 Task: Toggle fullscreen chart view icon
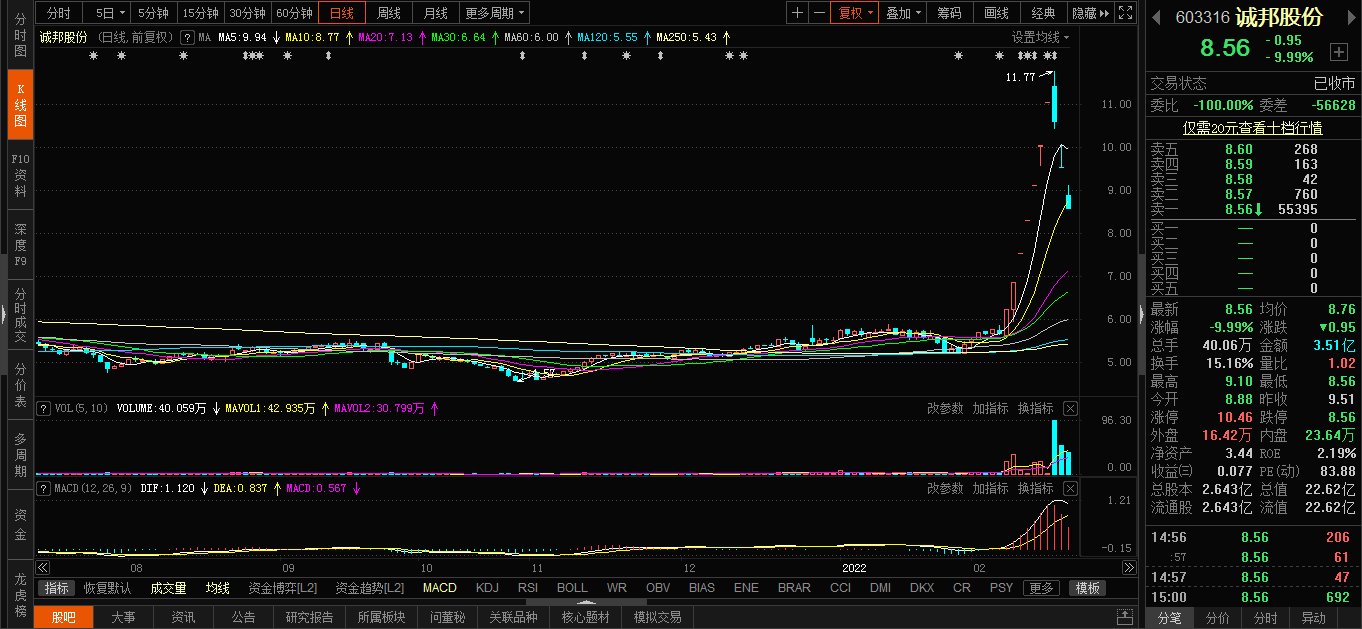click(1126, 13)
